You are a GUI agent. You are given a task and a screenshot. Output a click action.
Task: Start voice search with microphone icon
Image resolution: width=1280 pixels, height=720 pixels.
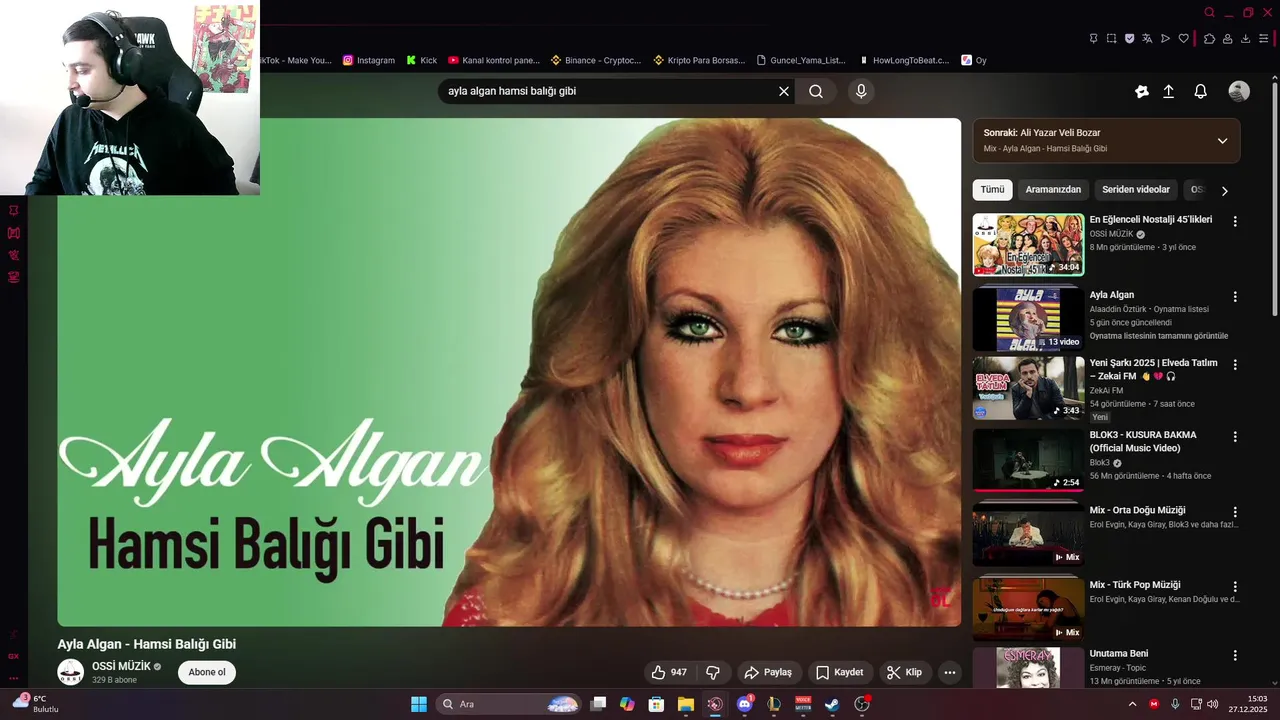click(861, 91)
